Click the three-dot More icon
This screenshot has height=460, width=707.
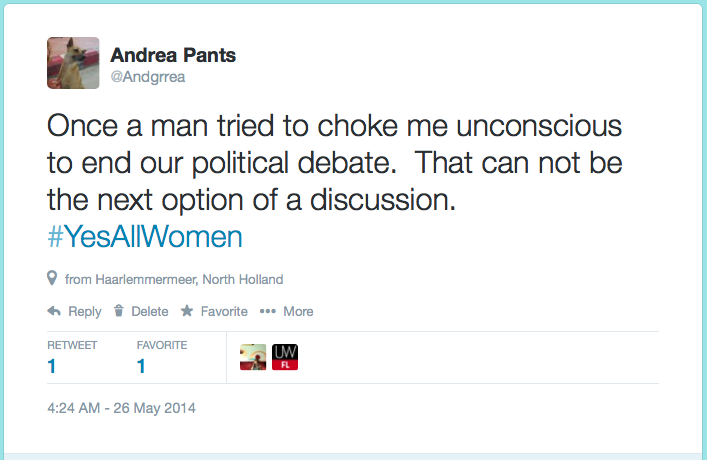coord(267,311)
